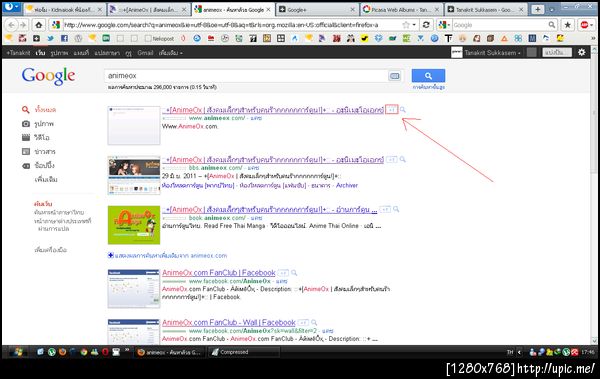Preview bbs.animeox.com result with magnifier icon
The image size is (600, 379).
click(403, 159)
